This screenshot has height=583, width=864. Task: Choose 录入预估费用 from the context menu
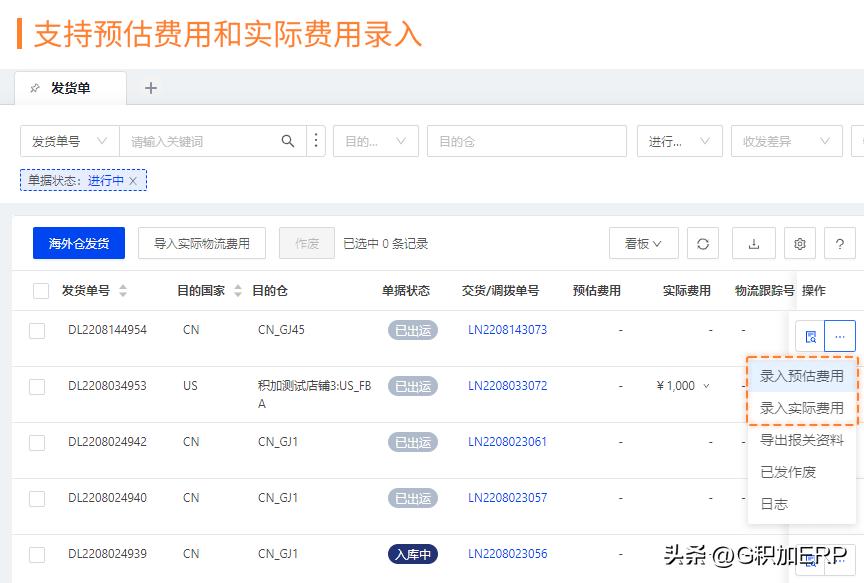click(x=803, y=375)
